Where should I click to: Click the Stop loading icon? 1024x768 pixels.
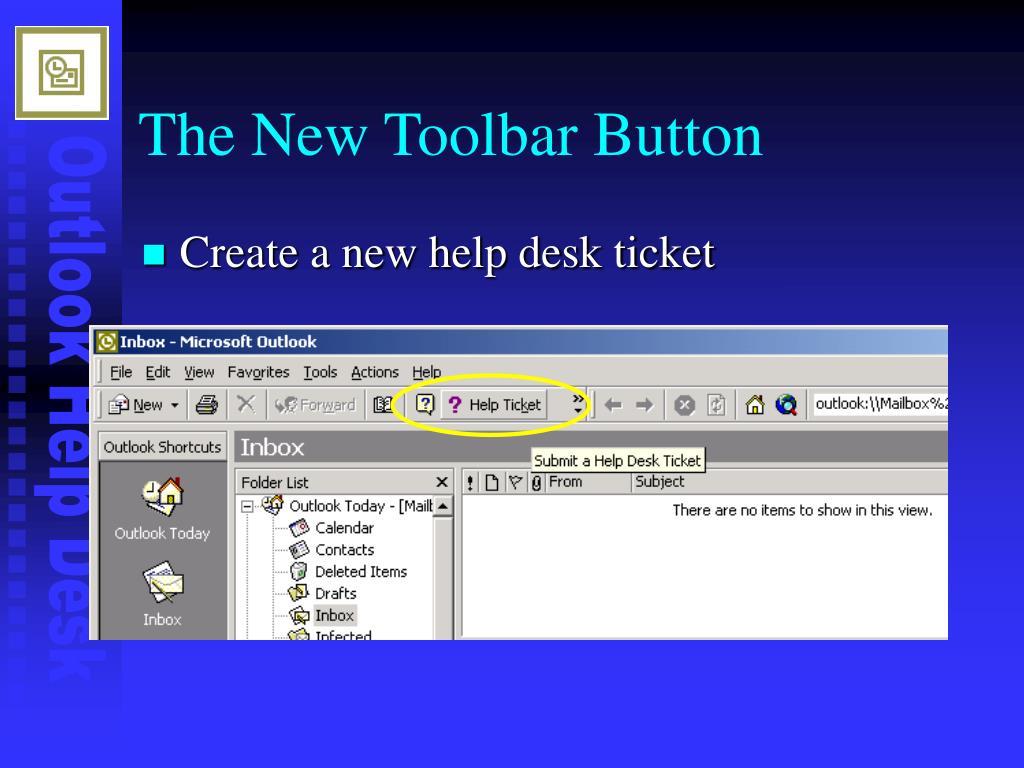click(684, 406)
